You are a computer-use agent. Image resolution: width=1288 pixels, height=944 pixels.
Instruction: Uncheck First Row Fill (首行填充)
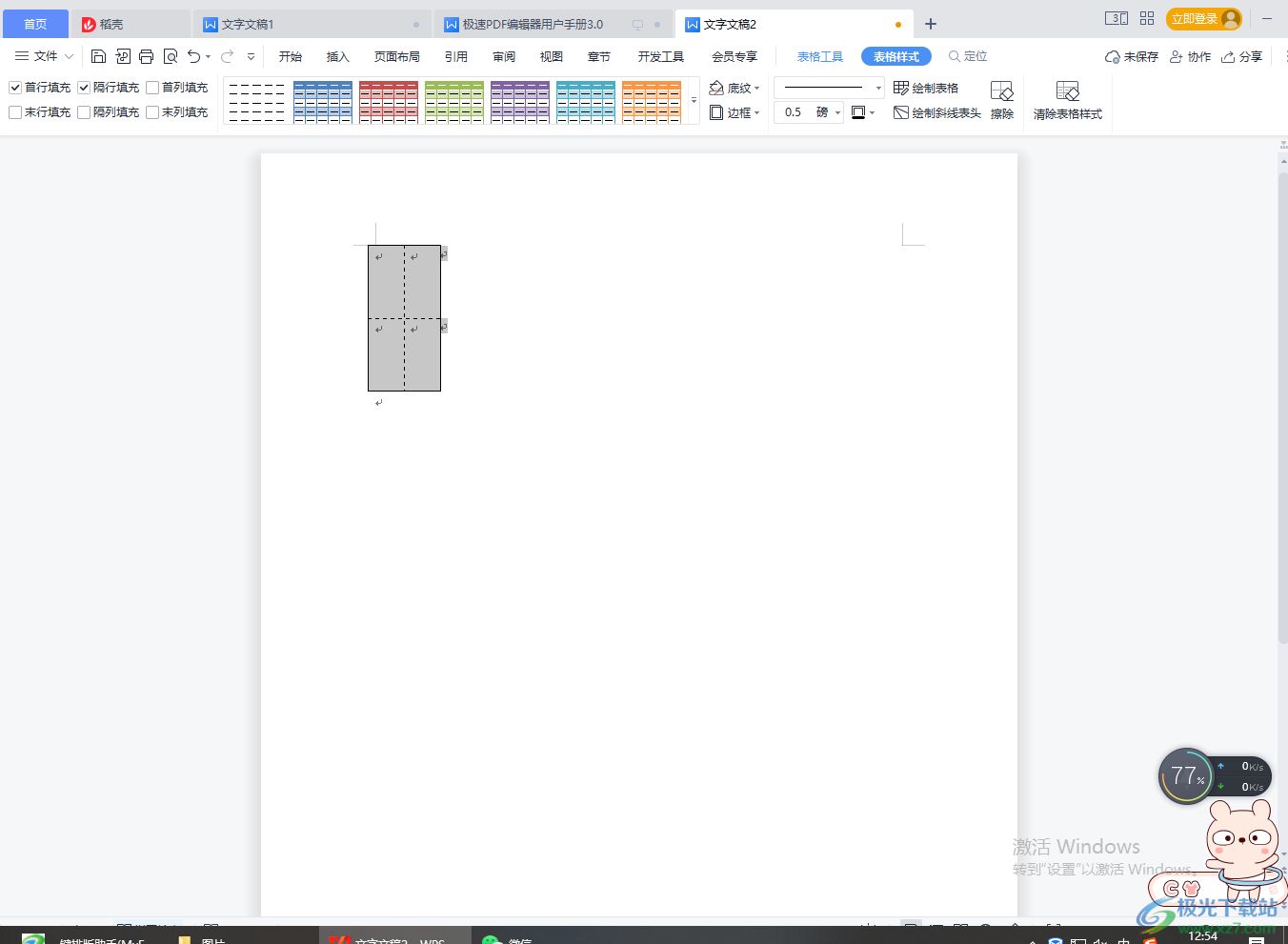pos(15,88)
